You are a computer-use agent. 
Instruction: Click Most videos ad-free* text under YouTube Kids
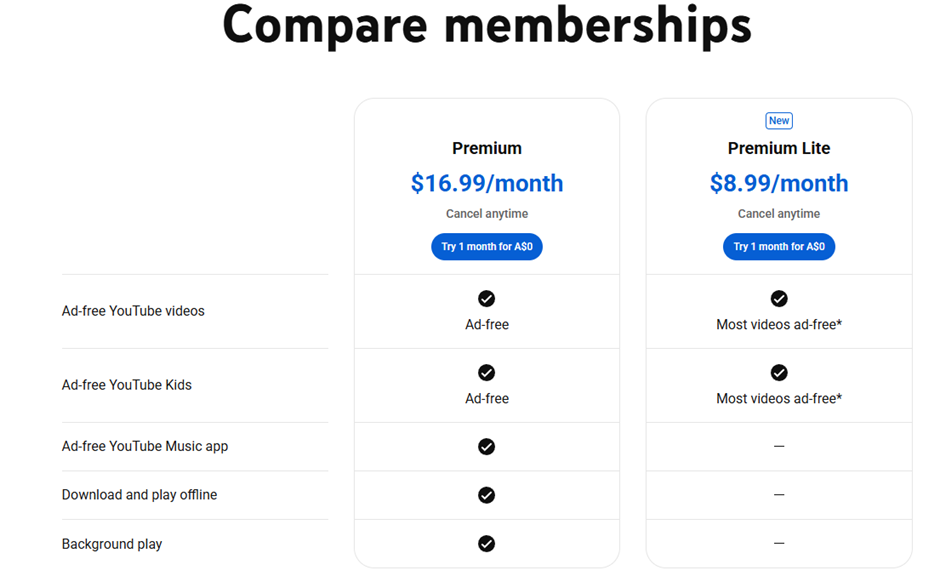tap(779, 399)
